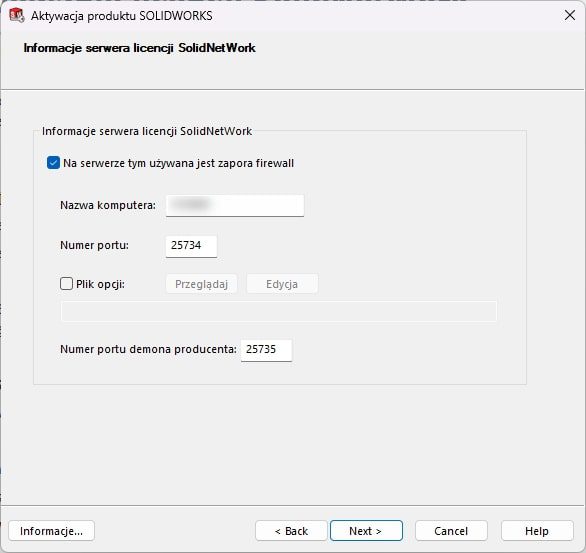586x553 pixels.
Task: Click the 'Nazwa komputera:' label
Action: 108,205
